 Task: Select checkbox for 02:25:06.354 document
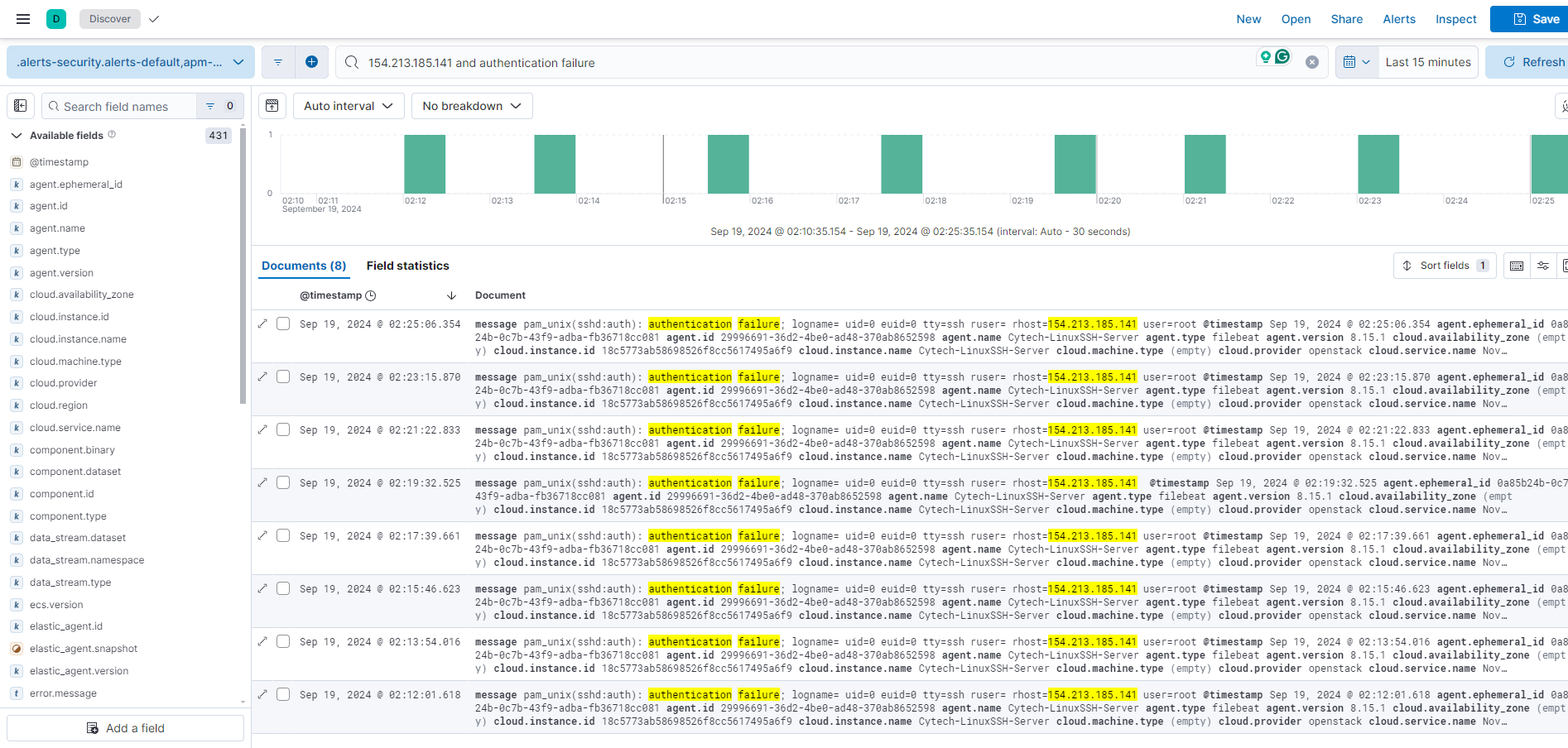(283, 324)
